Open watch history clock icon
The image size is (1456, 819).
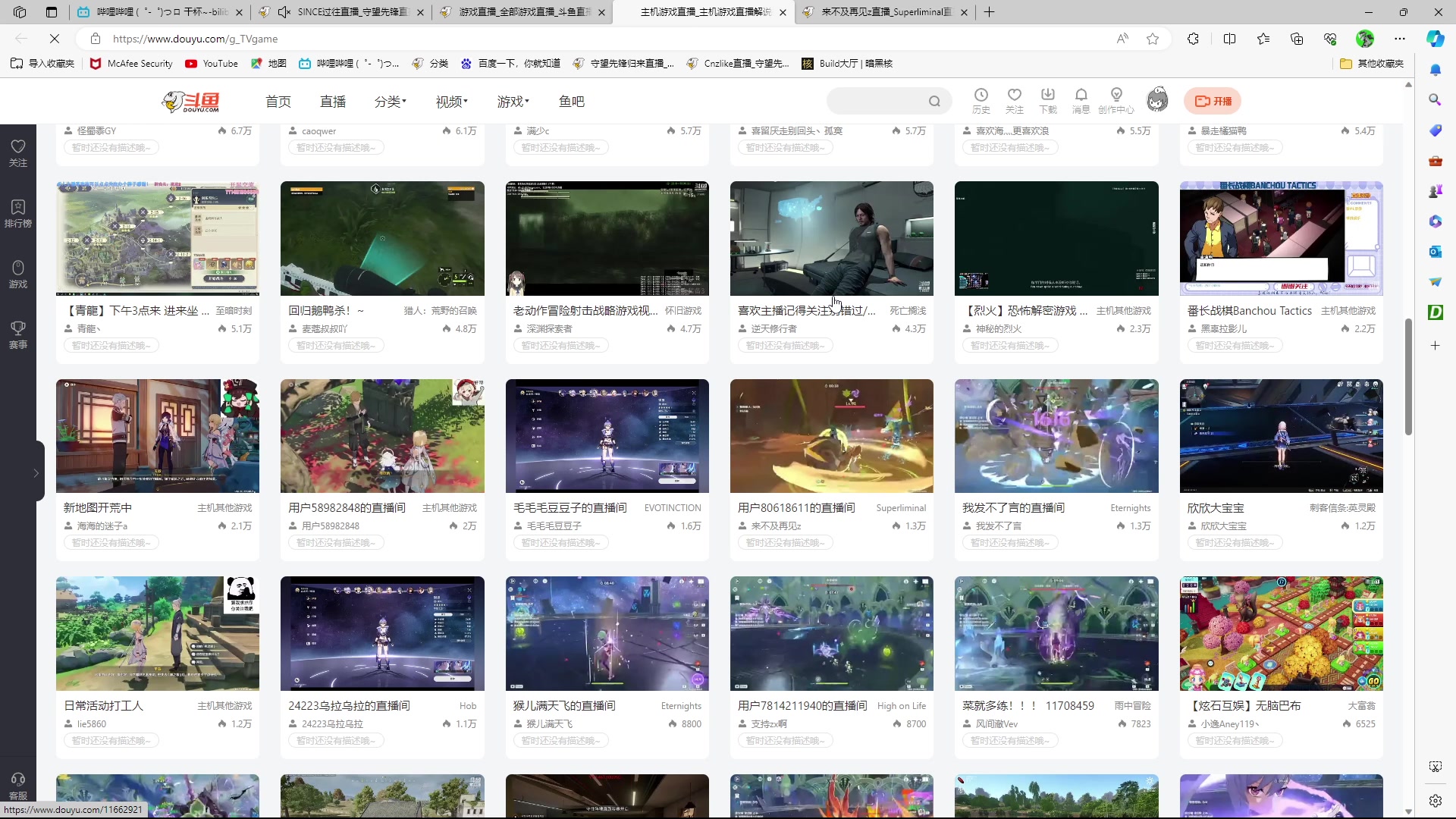981,96
